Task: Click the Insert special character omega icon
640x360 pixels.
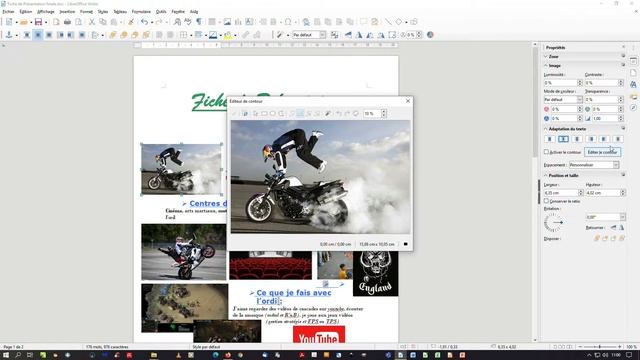Action: [288, 22]
